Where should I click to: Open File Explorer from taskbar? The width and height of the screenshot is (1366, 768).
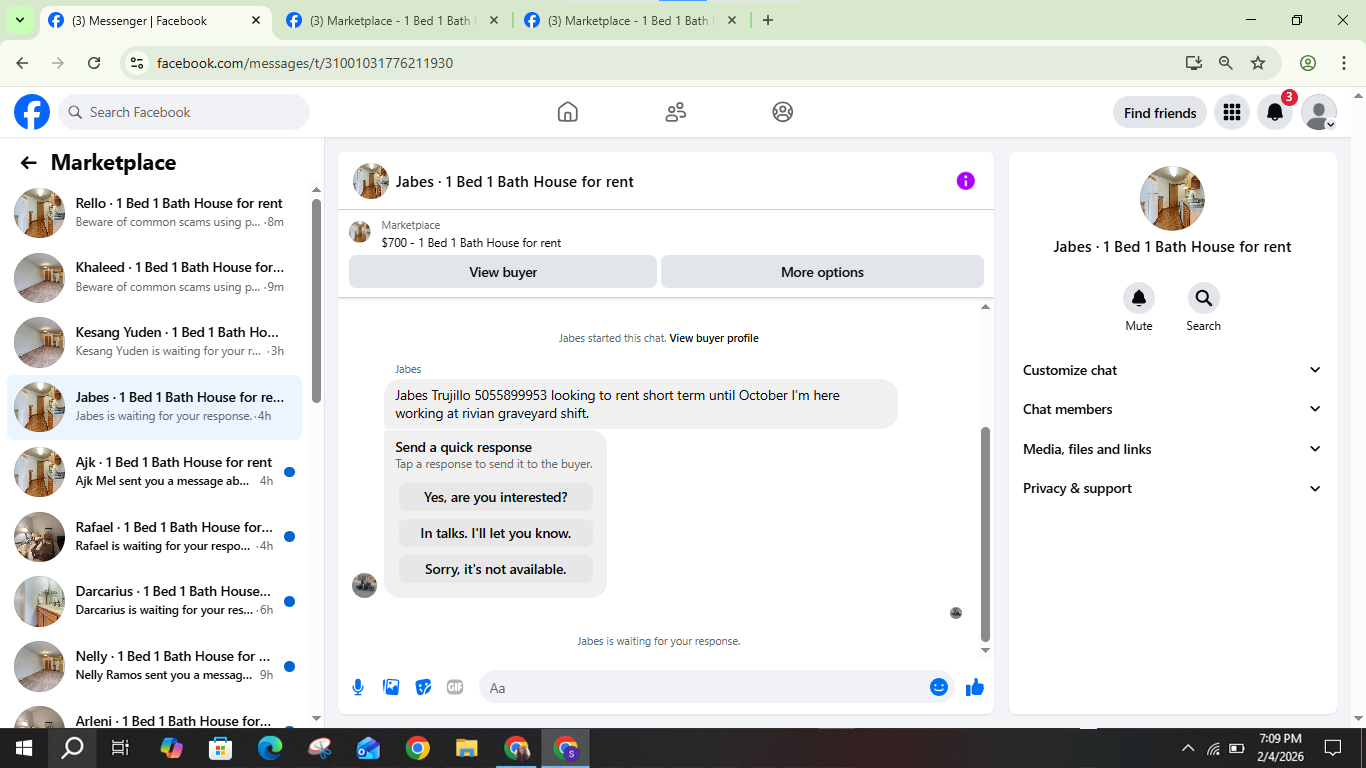click(x=466, y=748)
